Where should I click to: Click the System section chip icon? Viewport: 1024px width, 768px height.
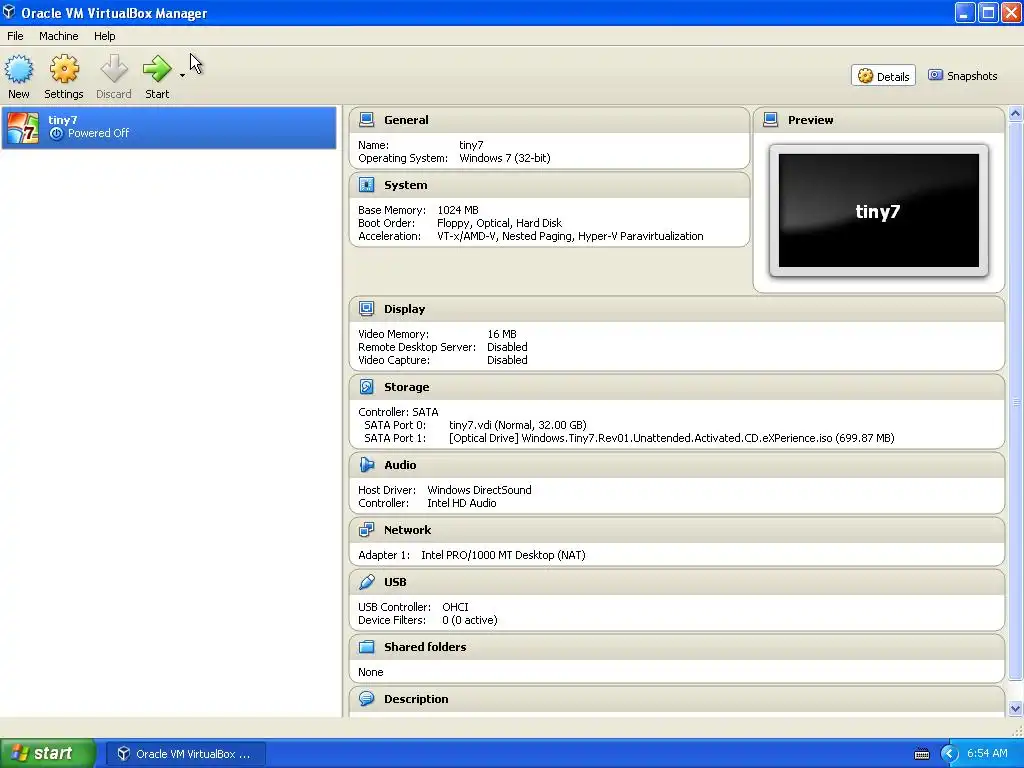point(366,185)
